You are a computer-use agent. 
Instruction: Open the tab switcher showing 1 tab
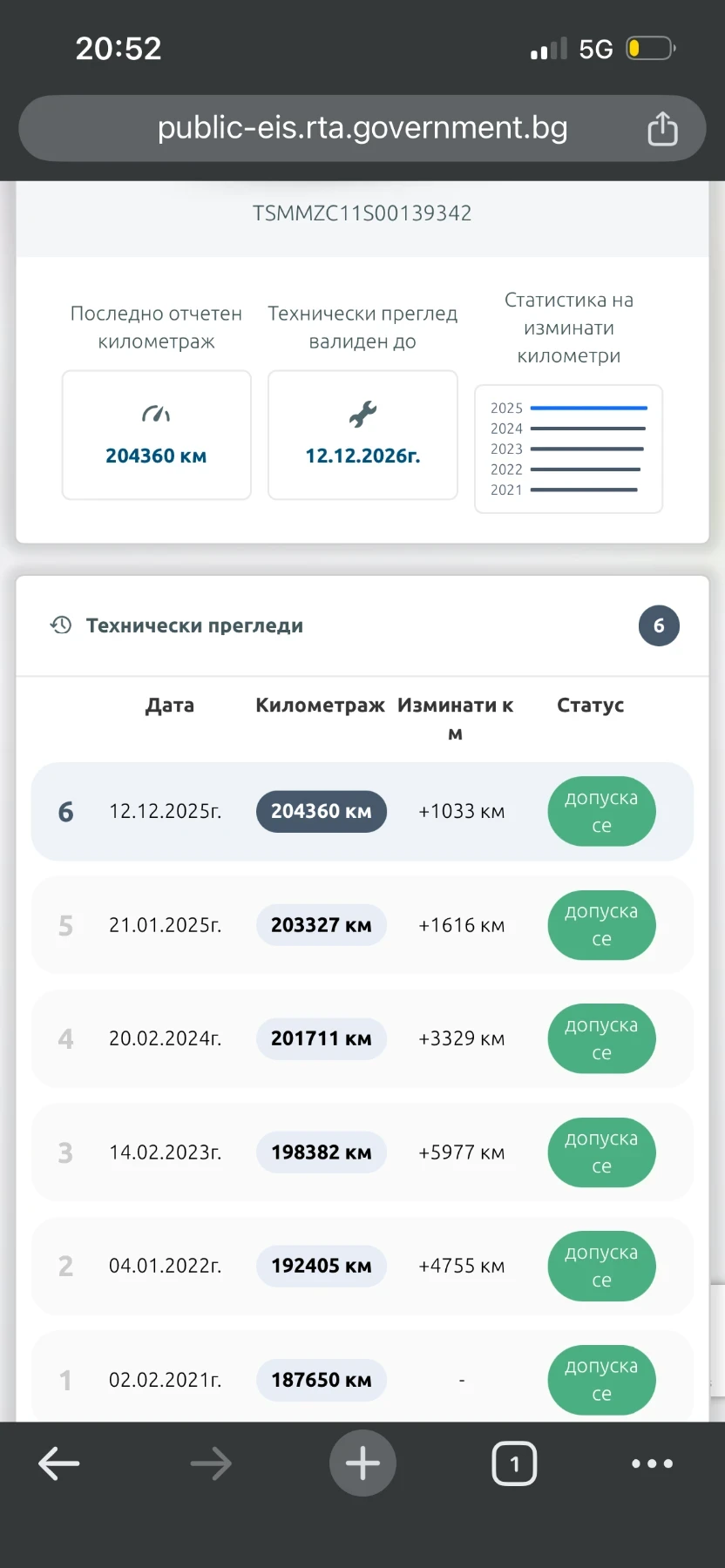pos(514,1463)
